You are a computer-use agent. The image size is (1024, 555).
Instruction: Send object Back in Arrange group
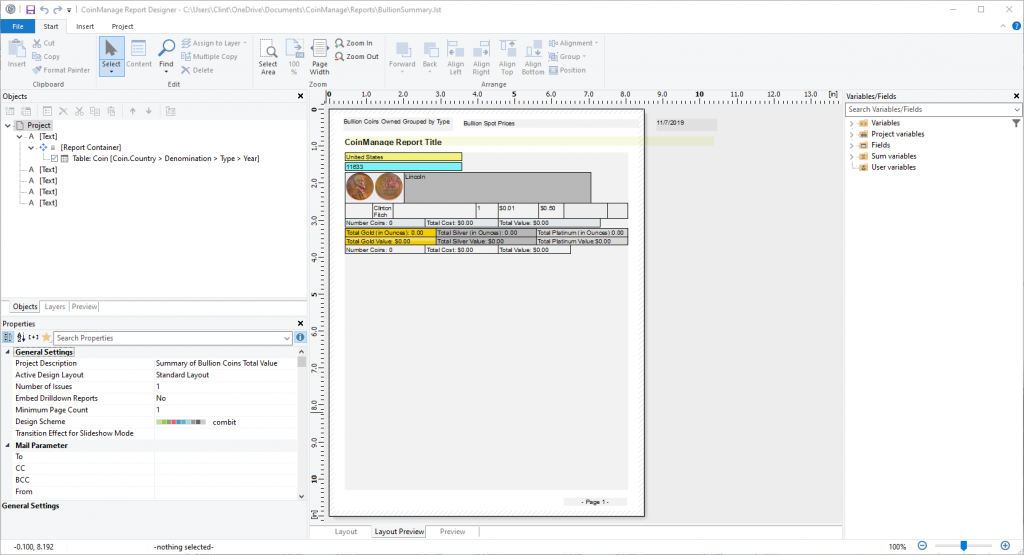coord(430,57)
